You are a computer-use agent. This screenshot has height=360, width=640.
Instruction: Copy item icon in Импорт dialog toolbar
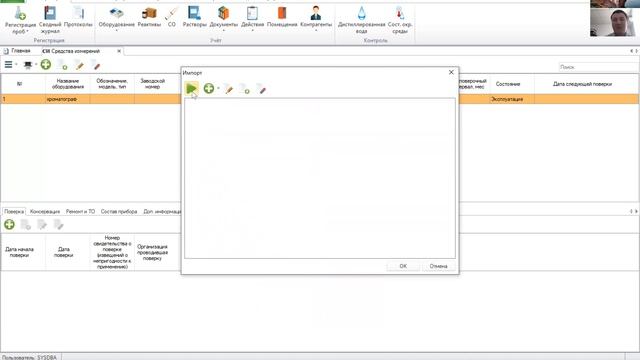click(x=244, y=88)
